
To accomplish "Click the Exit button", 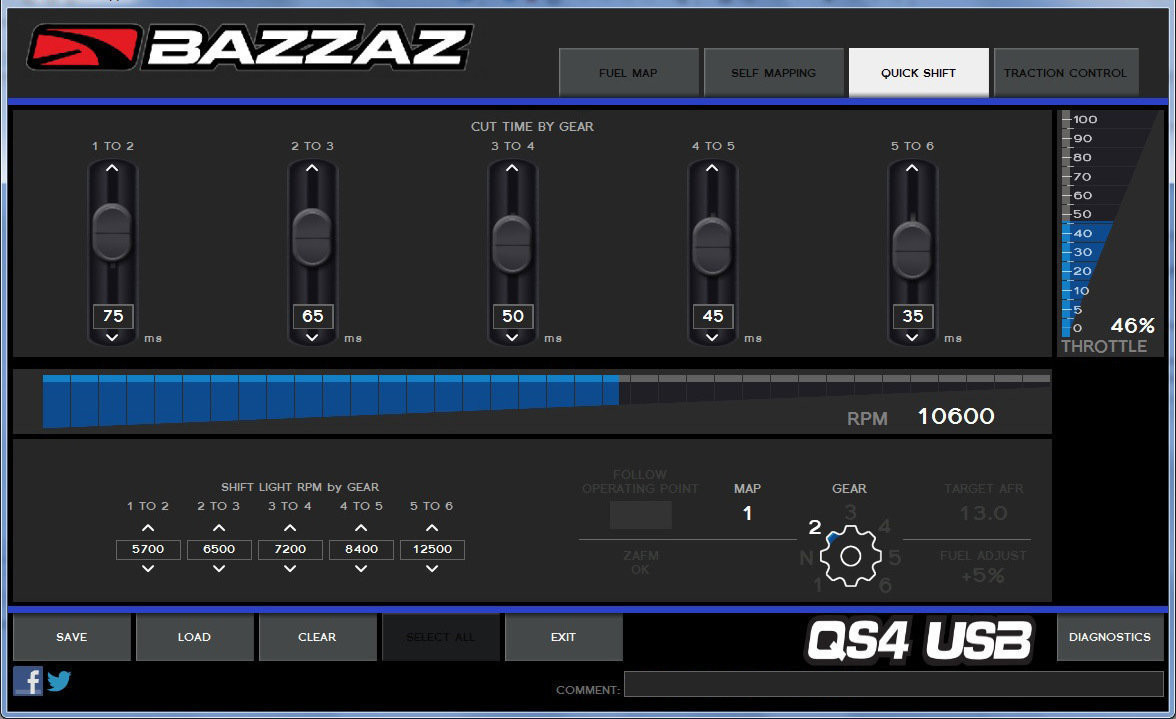I will coord(563,637).
